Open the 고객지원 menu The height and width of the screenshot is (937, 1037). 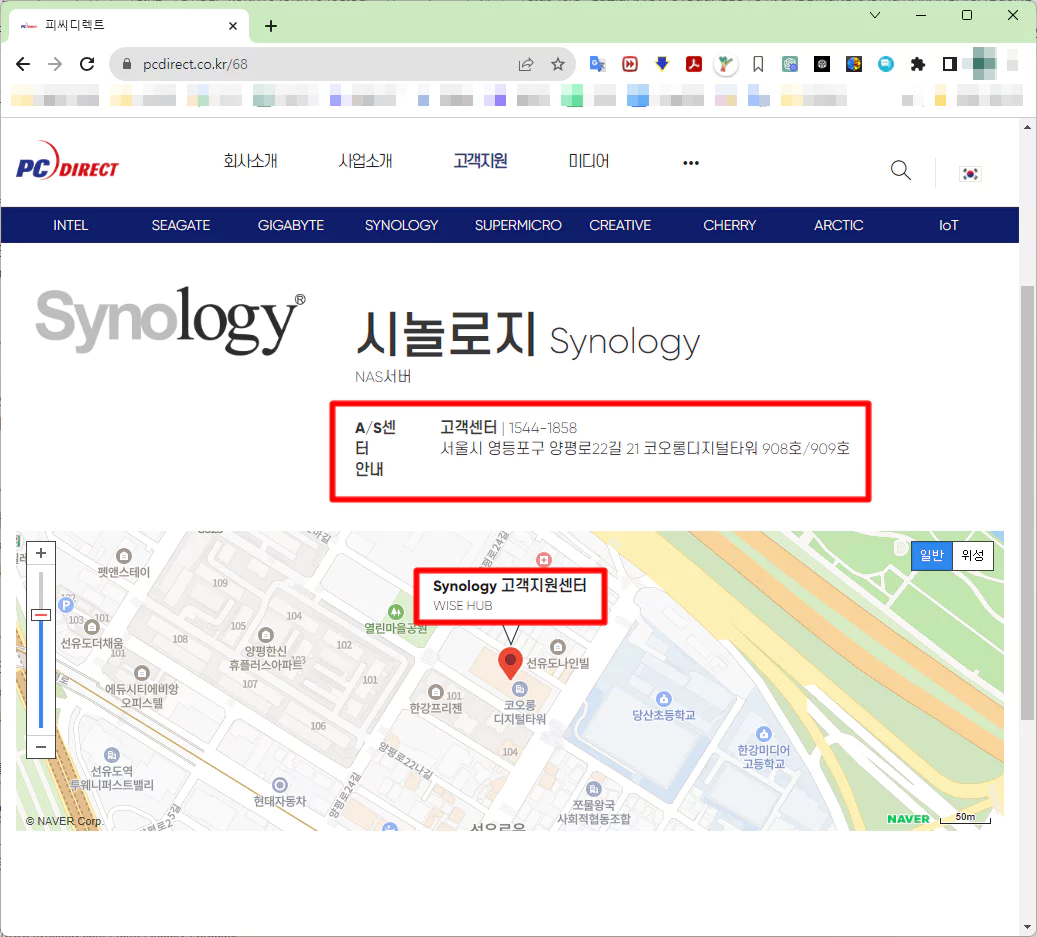click(480, 161)
